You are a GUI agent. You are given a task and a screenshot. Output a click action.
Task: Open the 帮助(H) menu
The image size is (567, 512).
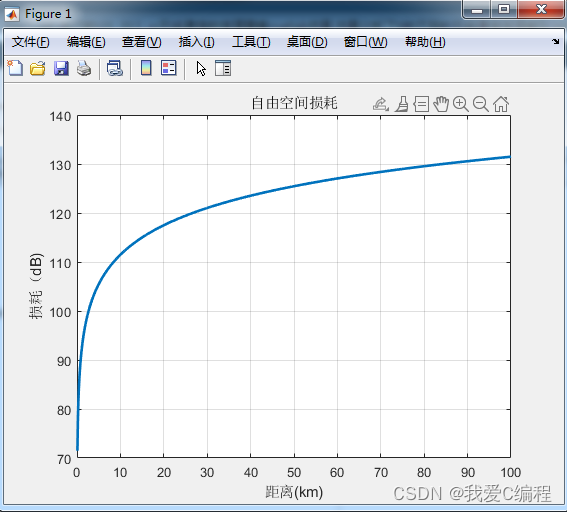pos(425,42)
